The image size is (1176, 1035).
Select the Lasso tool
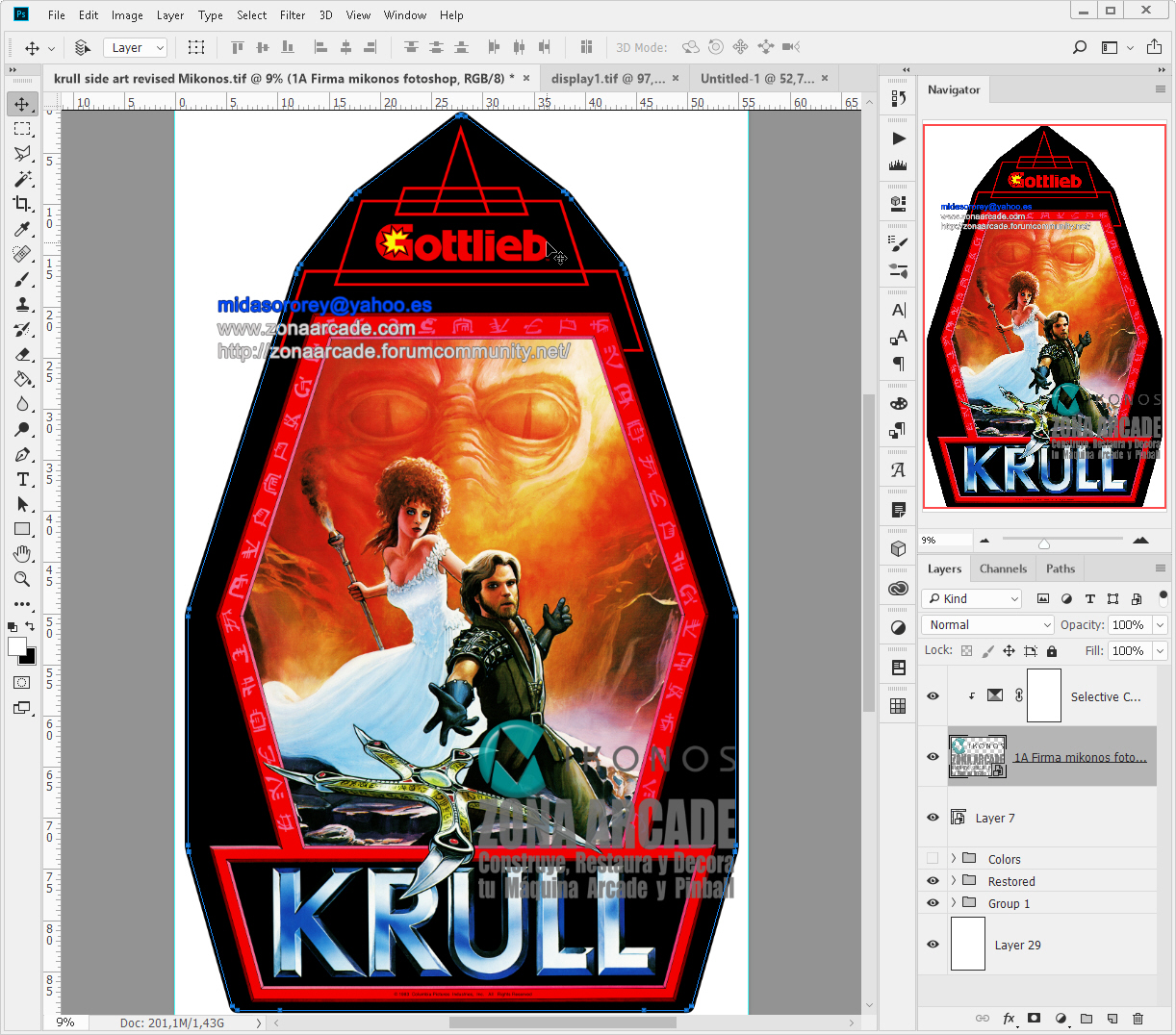pos(22,154)
